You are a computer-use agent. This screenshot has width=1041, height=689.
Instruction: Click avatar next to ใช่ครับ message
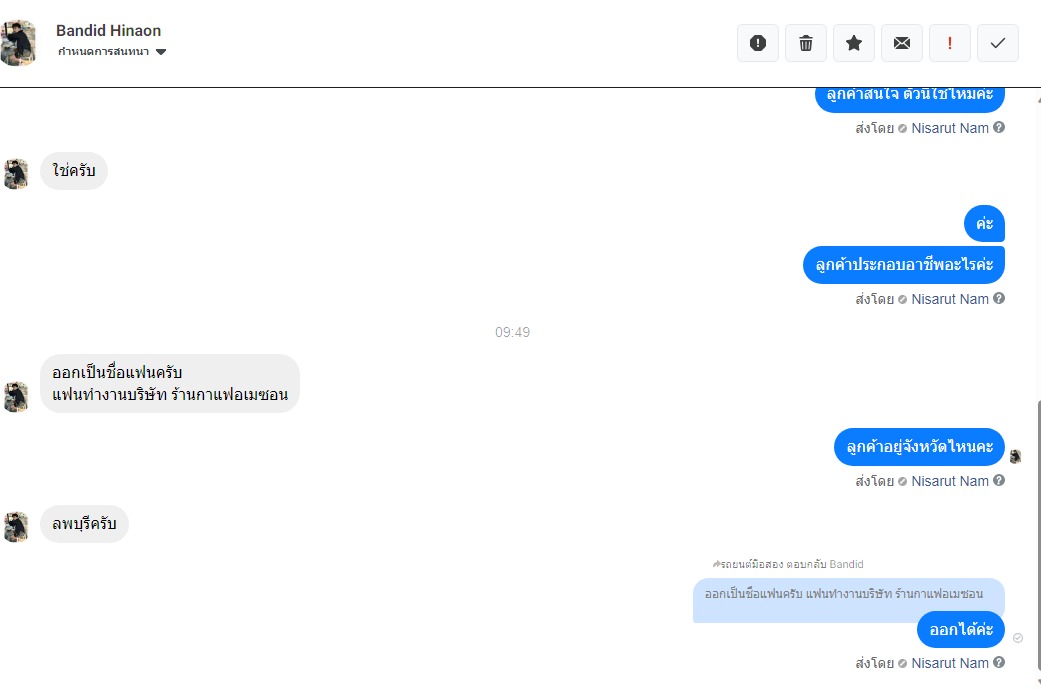pos(16,175)
